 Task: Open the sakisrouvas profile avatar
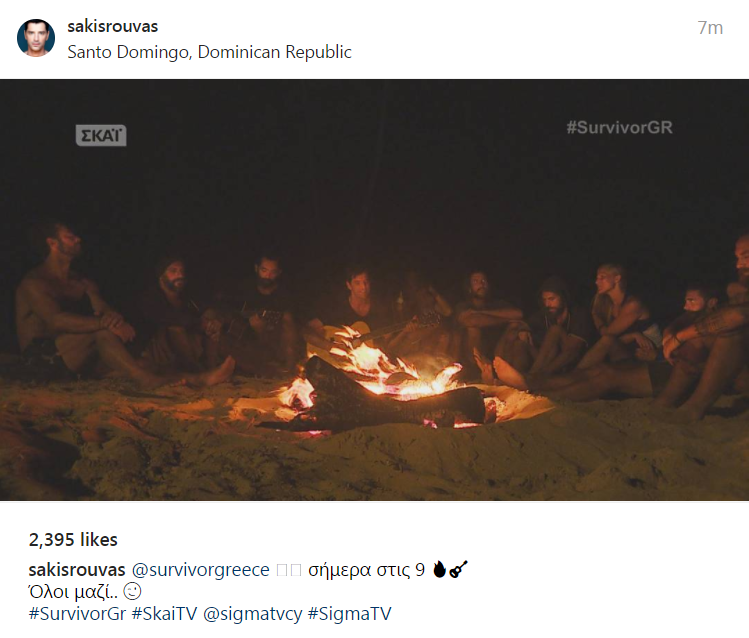(36, 38)
